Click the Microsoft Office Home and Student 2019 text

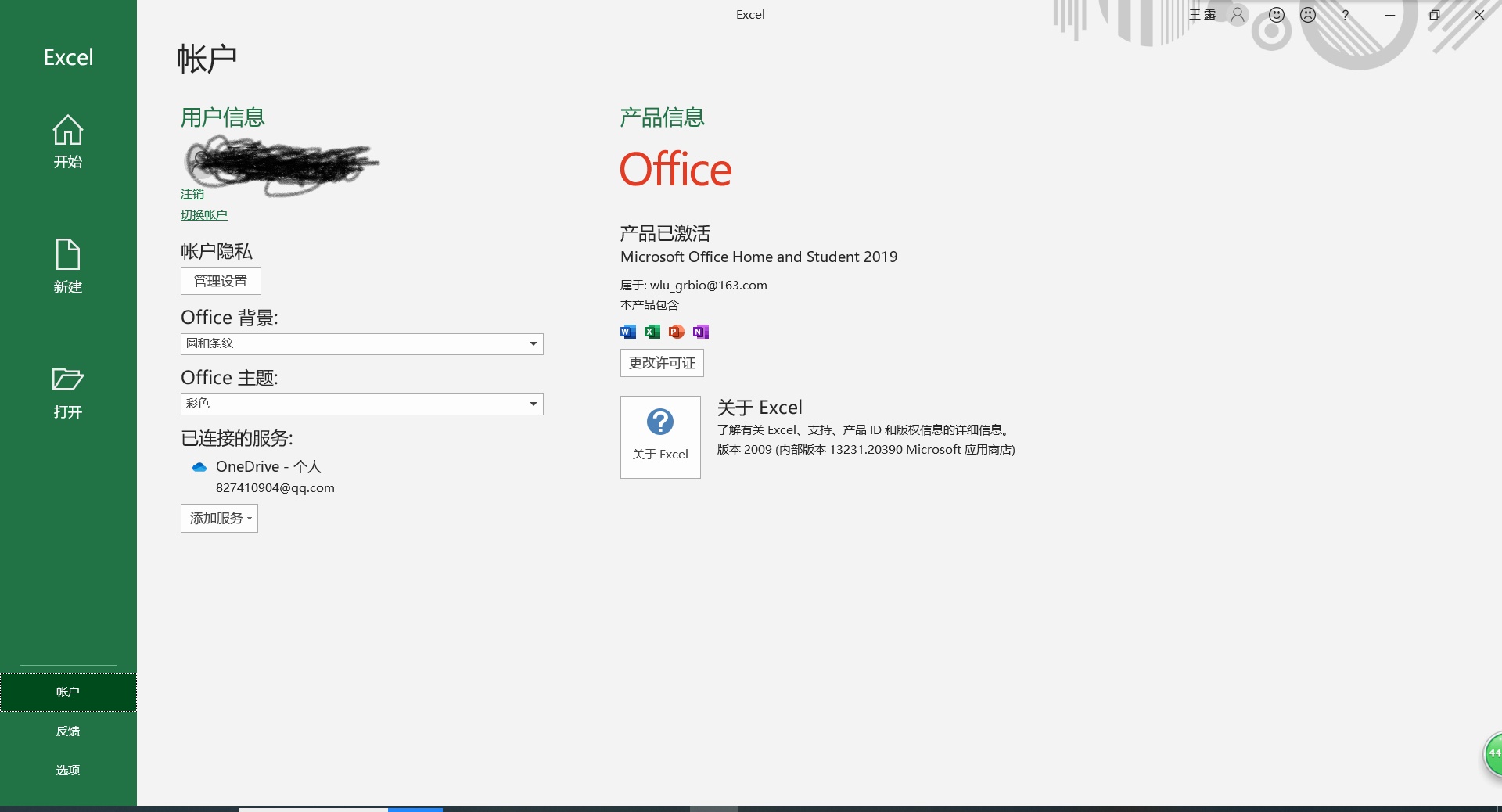(x=759, y=257)
